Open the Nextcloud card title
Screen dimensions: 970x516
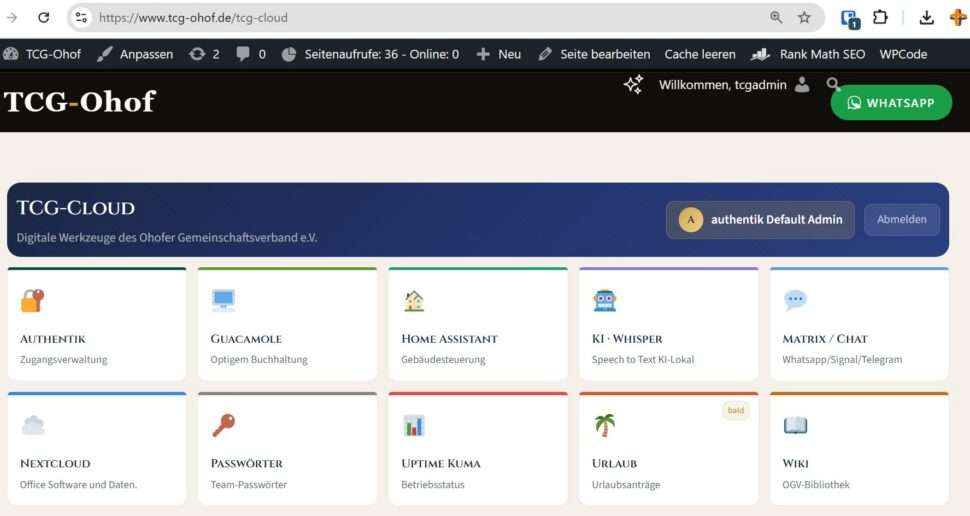(55, 463)
